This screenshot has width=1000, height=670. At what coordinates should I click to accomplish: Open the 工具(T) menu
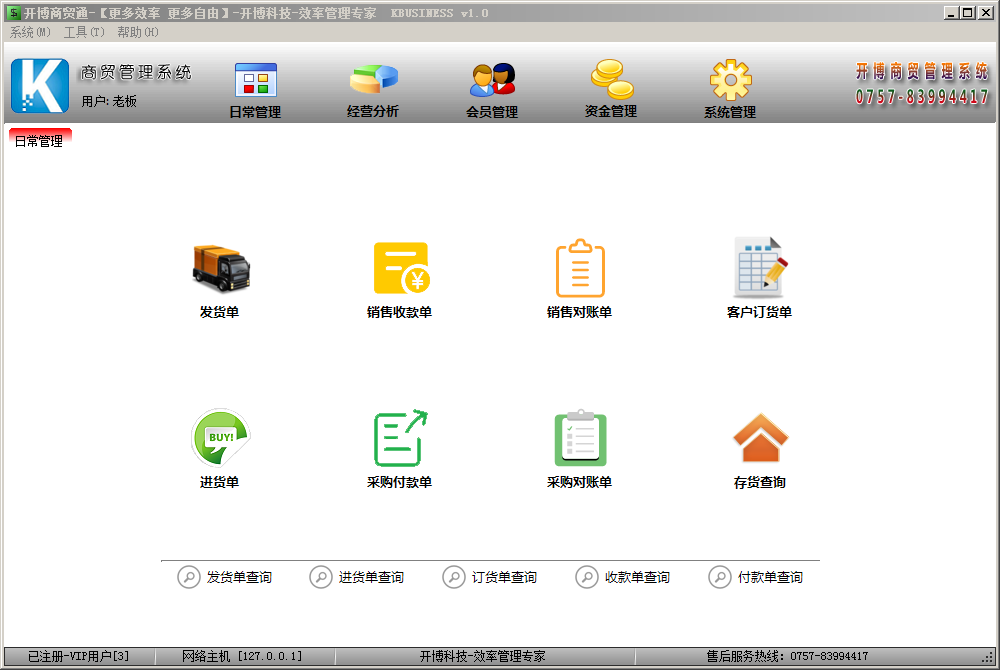pyautogui.click(x=84, y=32)
